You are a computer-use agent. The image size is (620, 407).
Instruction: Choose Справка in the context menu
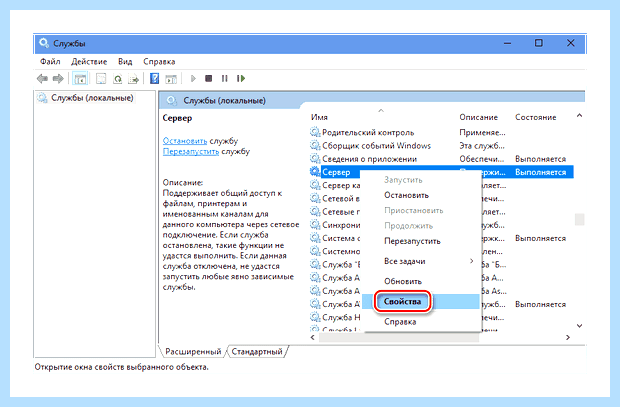tap(400, 322)
